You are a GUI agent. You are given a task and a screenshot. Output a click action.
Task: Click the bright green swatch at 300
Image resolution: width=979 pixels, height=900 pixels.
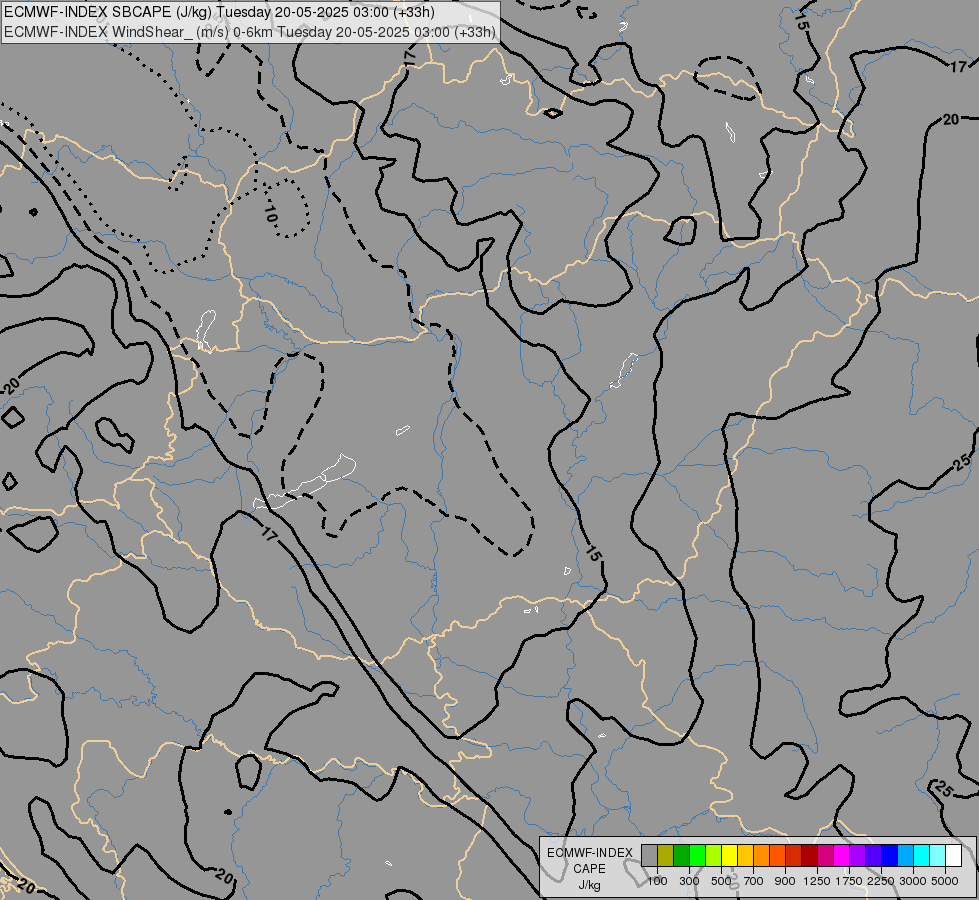[x=697, y=856]
